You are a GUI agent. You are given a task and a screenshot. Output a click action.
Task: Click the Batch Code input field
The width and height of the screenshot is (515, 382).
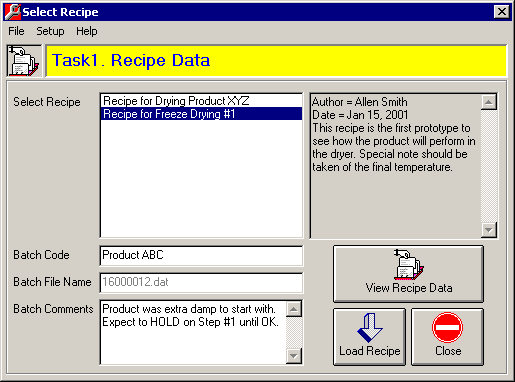201,255
